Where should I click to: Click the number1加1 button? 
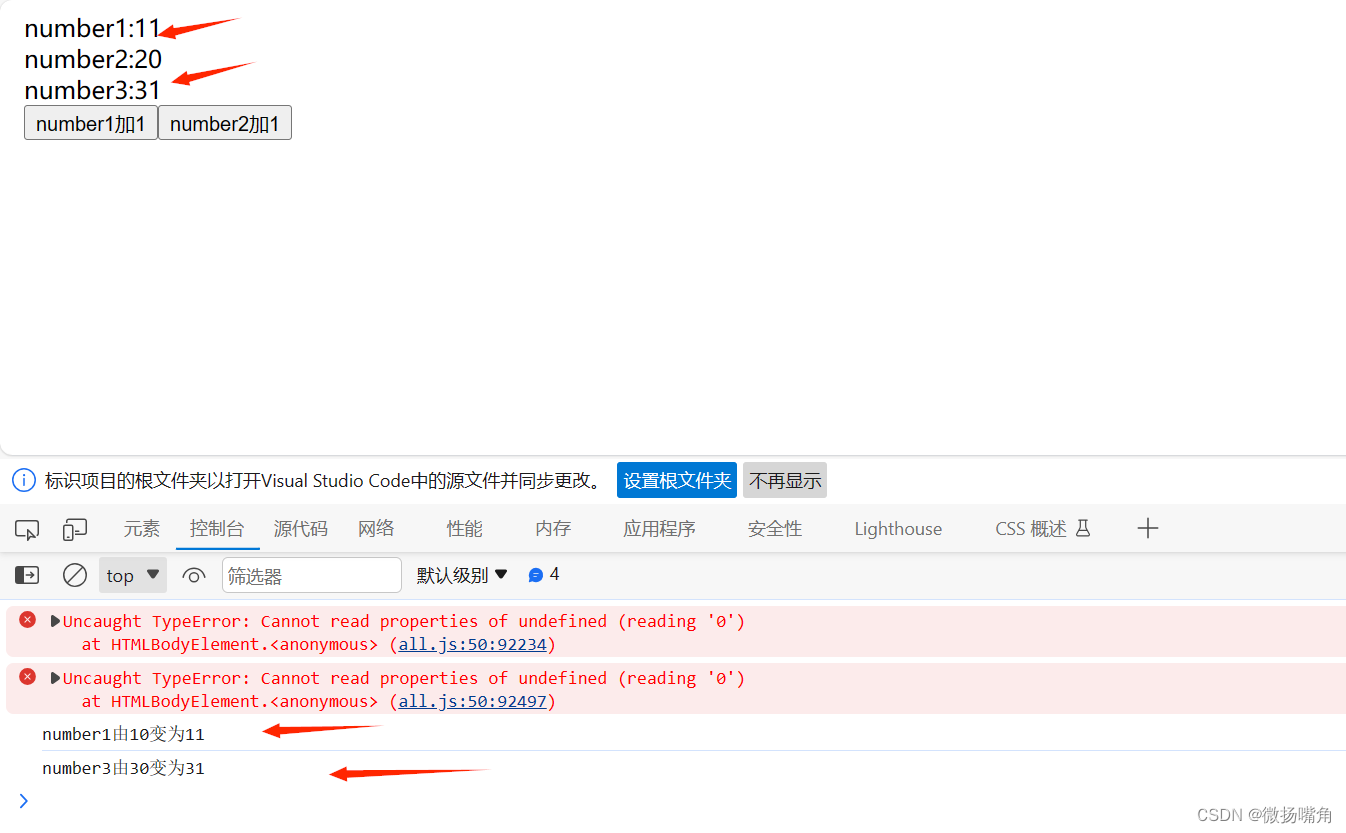(x=91, y=123)
